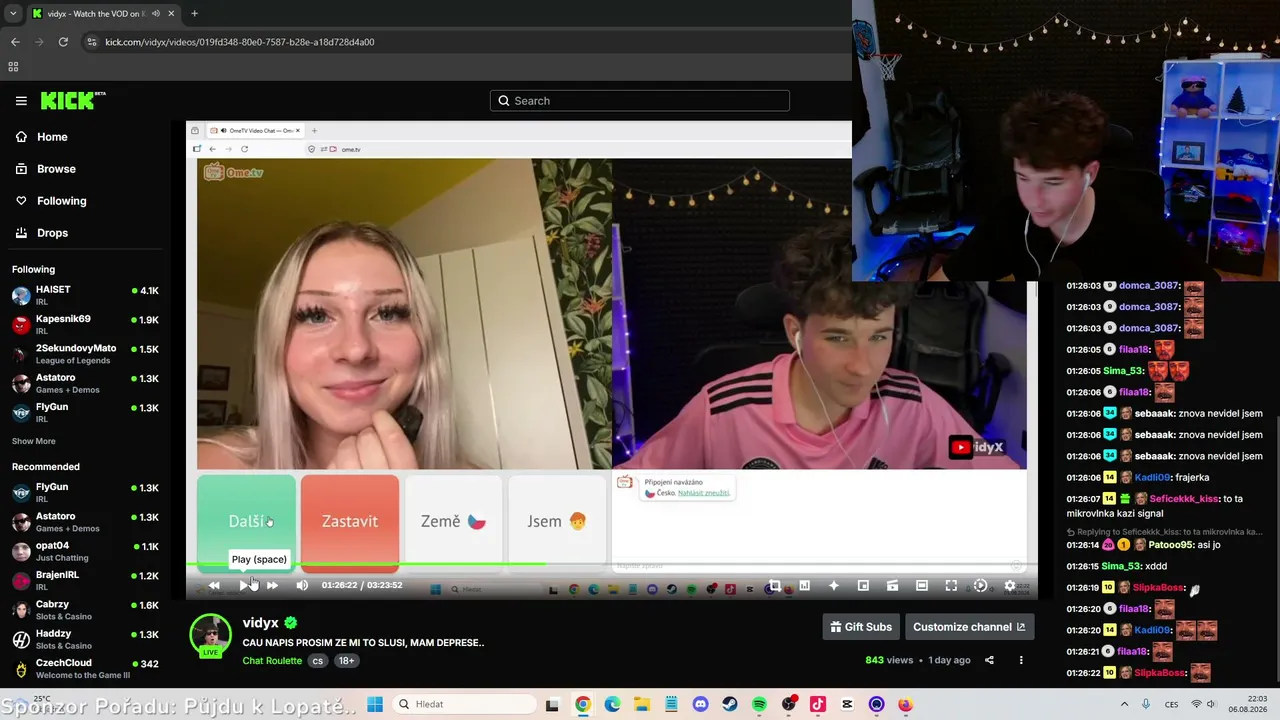Image resolution: width=1280 pixels, height=720 pixels.
Task: Open the playback speed control icon
Action: (980, 586)
